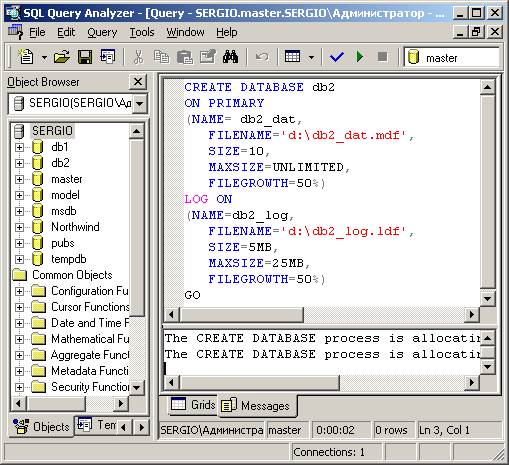The image size is (509, 465).
Task: Open the master database dropdown
Action: (x=452, y=58)
